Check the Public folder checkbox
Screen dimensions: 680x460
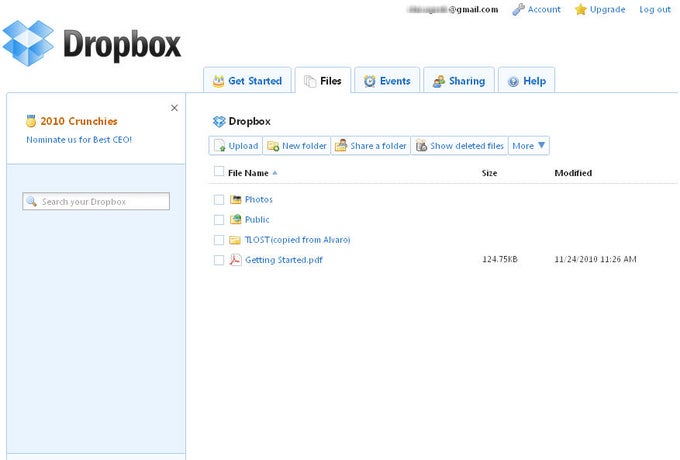click(219, 220)
